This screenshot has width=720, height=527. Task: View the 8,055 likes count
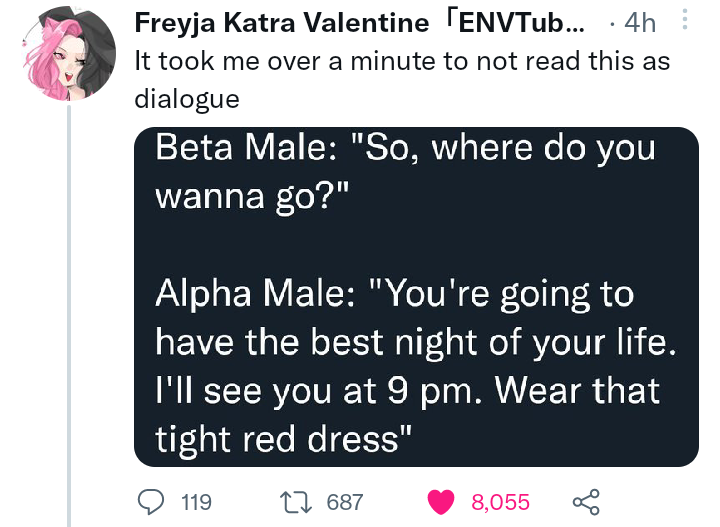501,502
